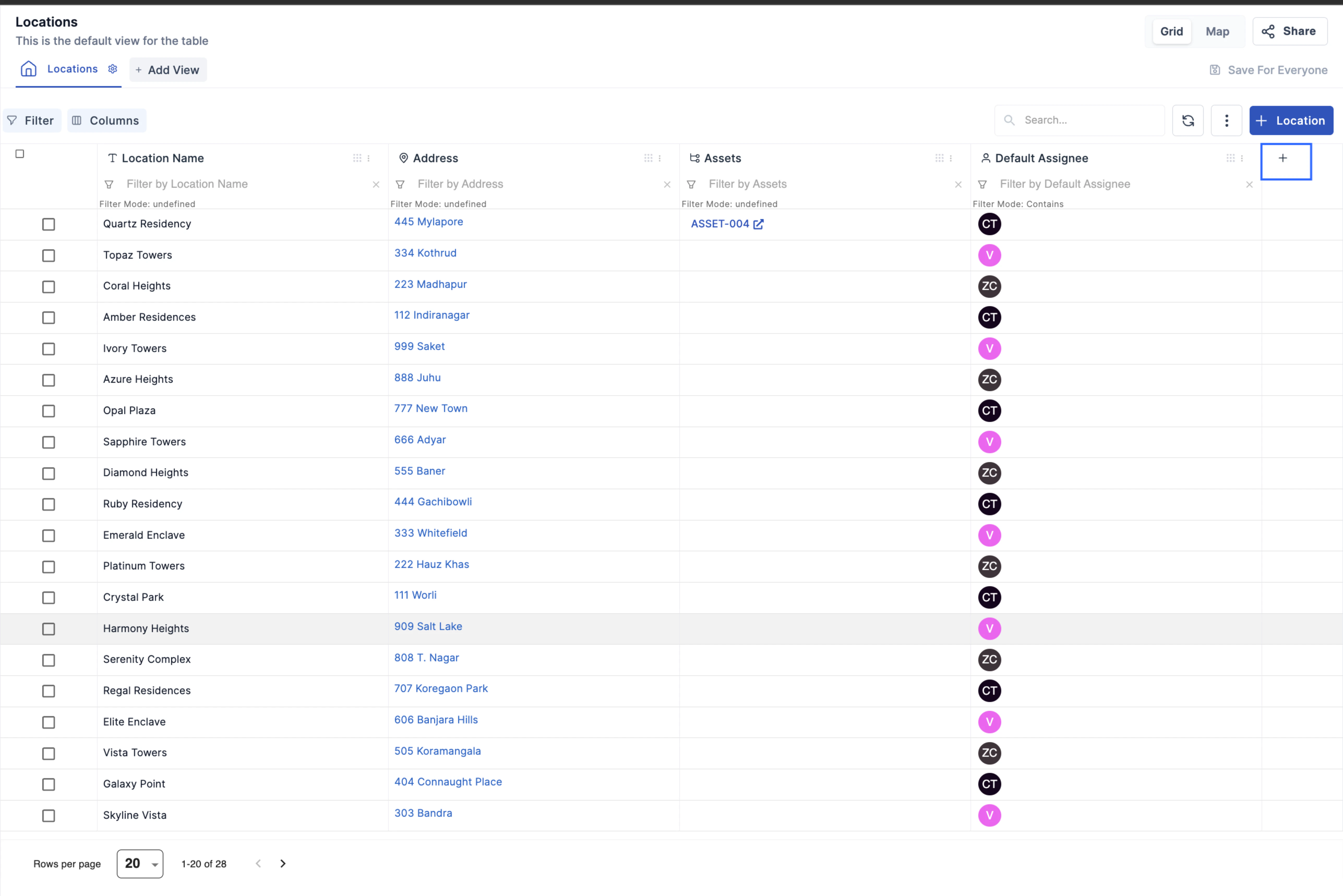This screenshot has height=896, width=1343.
Task: Go to next page arrow
Action: point(283,863)
